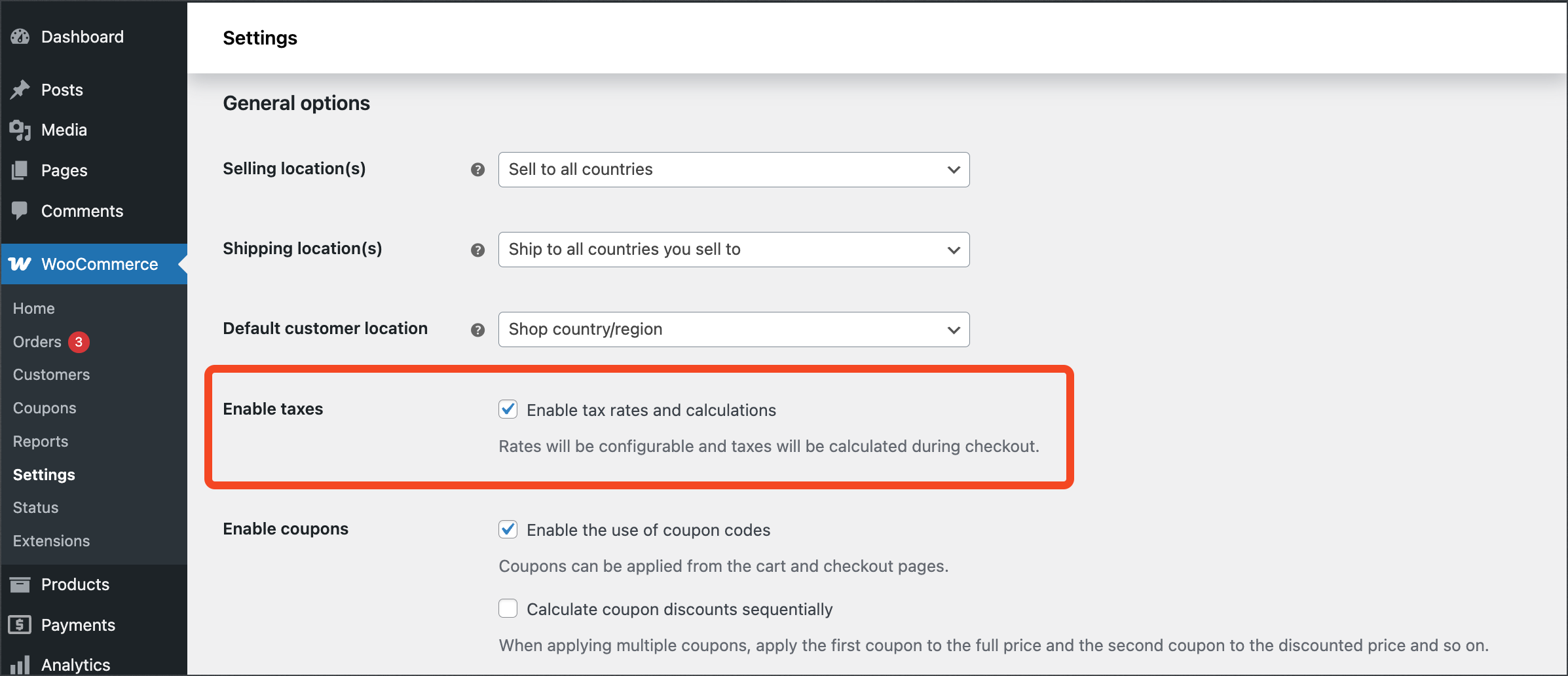Open the Customers link in sidebar
The width and height of the screenshot is (1568, 676).
(52, 375)
